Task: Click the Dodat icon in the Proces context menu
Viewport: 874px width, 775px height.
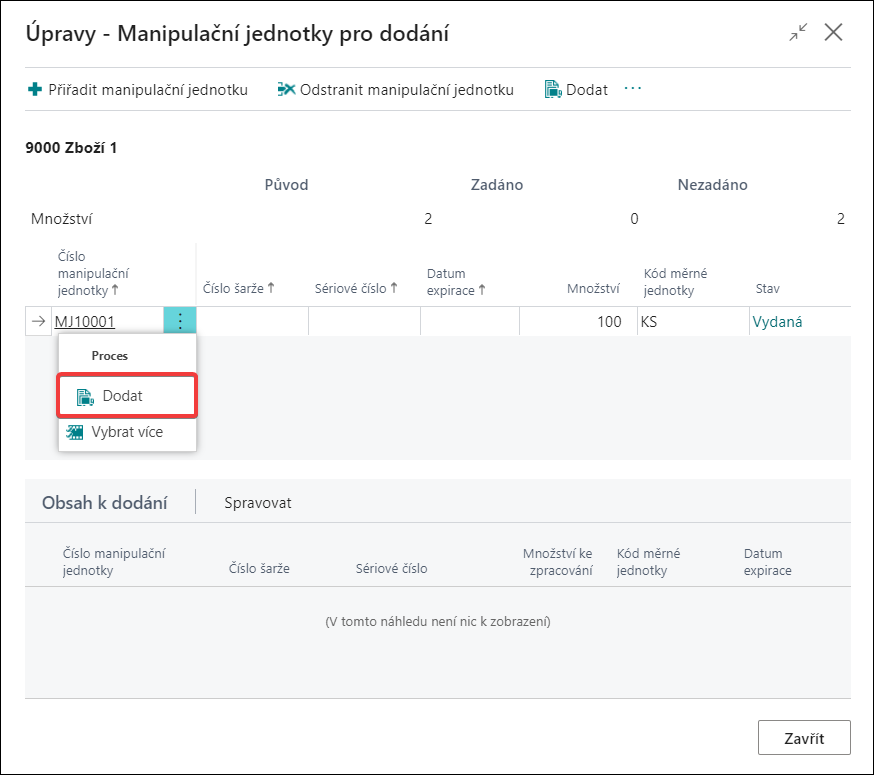Action: (85, 396)
